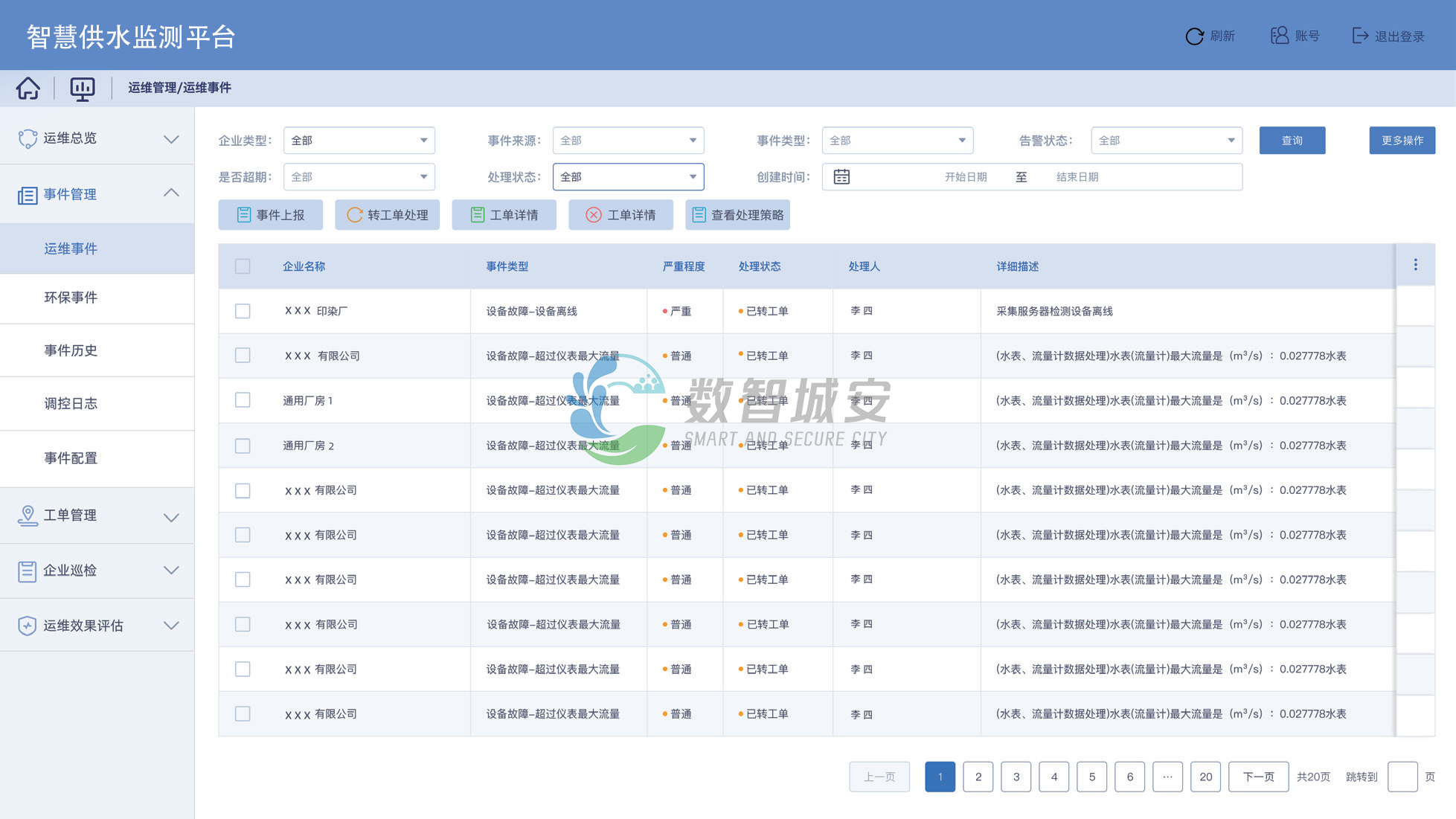The width and height of the screenshot is (1456, 819).
Task: Open the 处理状态 dropdown
Action: pos(628,177)
